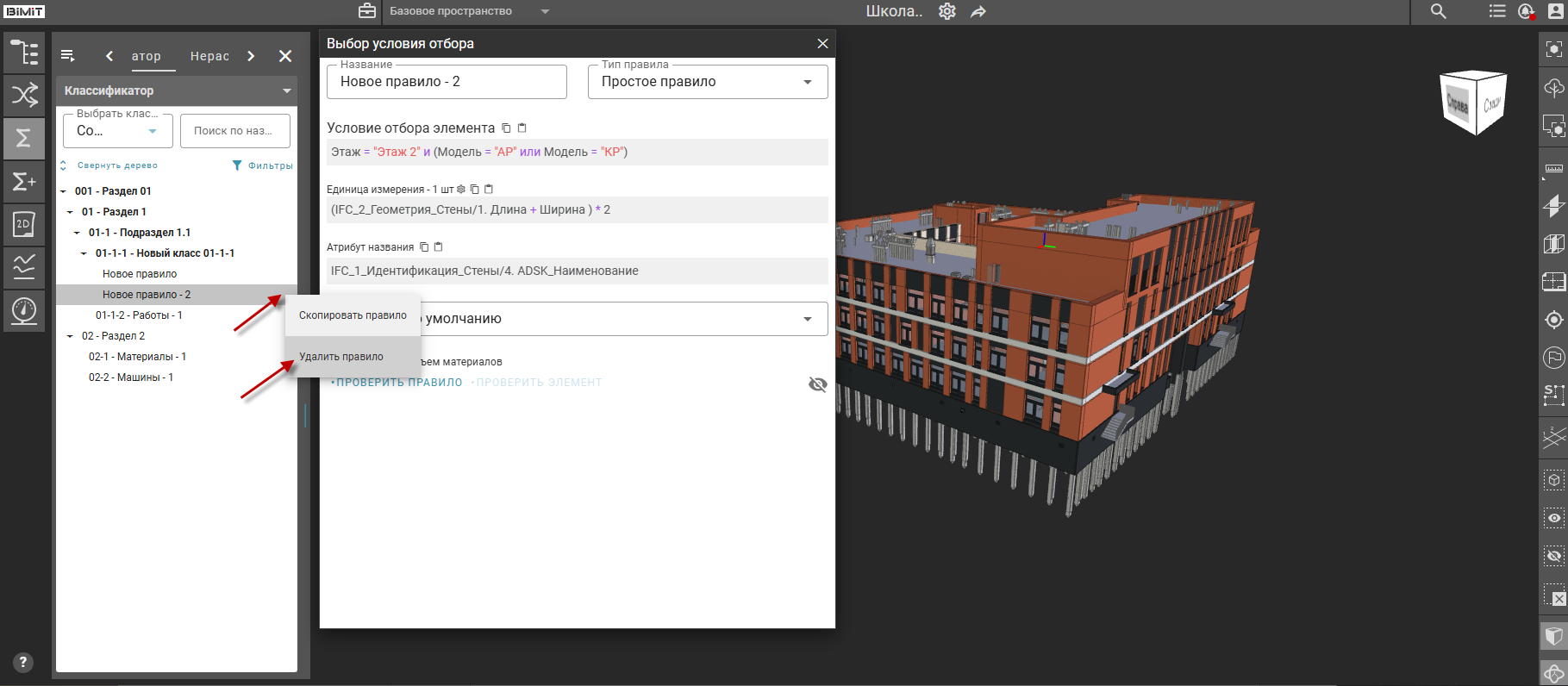Click the 'Свернуть дерево' link

[116, 165]
